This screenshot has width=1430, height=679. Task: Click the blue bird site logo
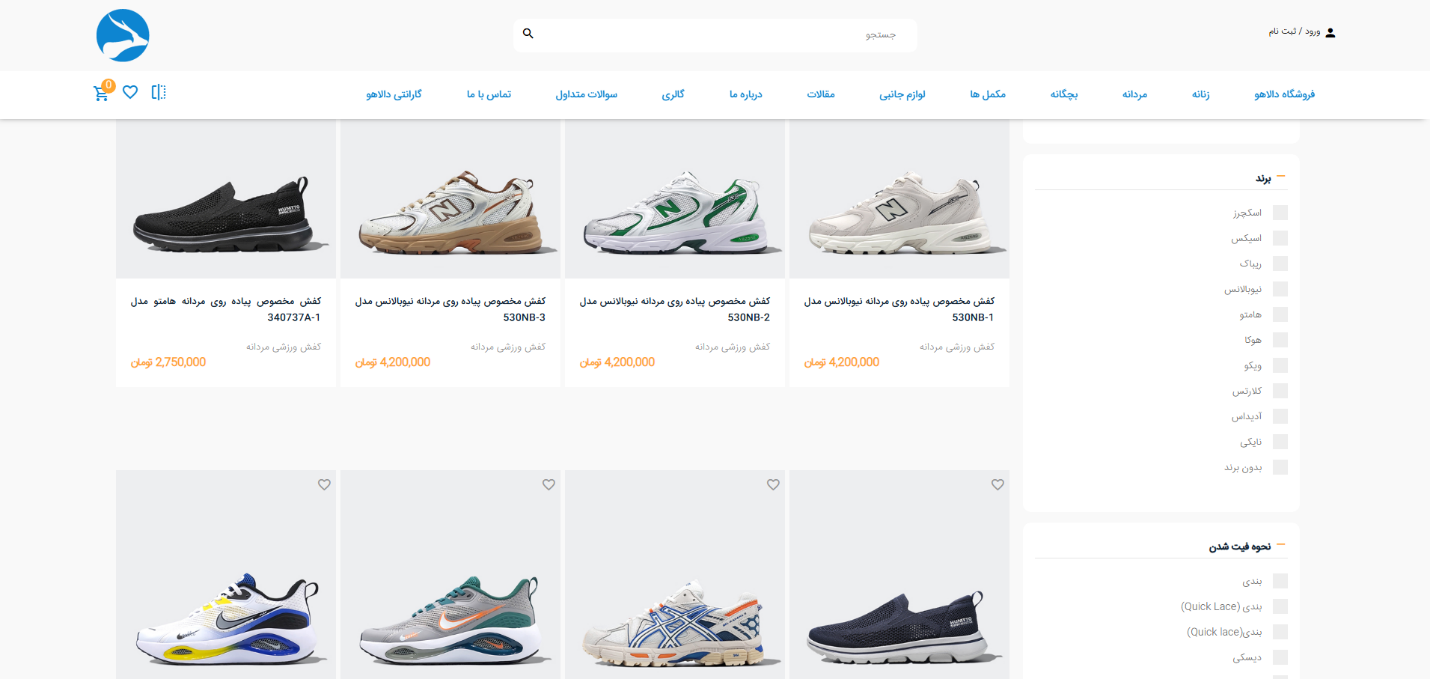click(123, 36)
